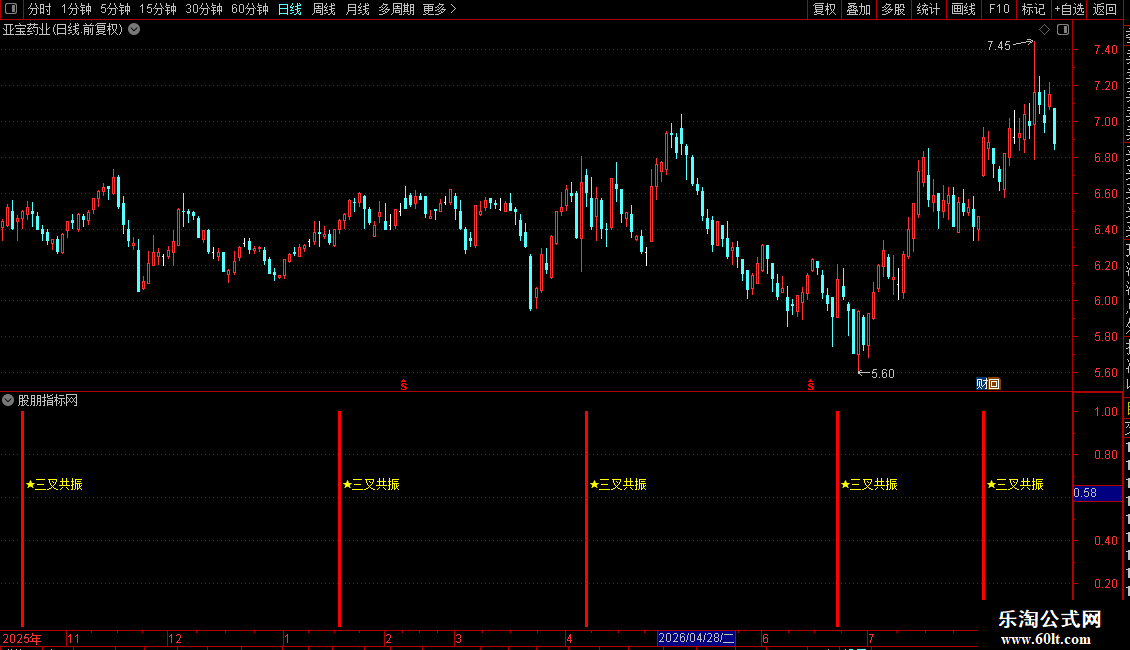
Task: Toggle the sidebar panel icon at top-left
Action: pyautogui.click(x=11, y=9)
